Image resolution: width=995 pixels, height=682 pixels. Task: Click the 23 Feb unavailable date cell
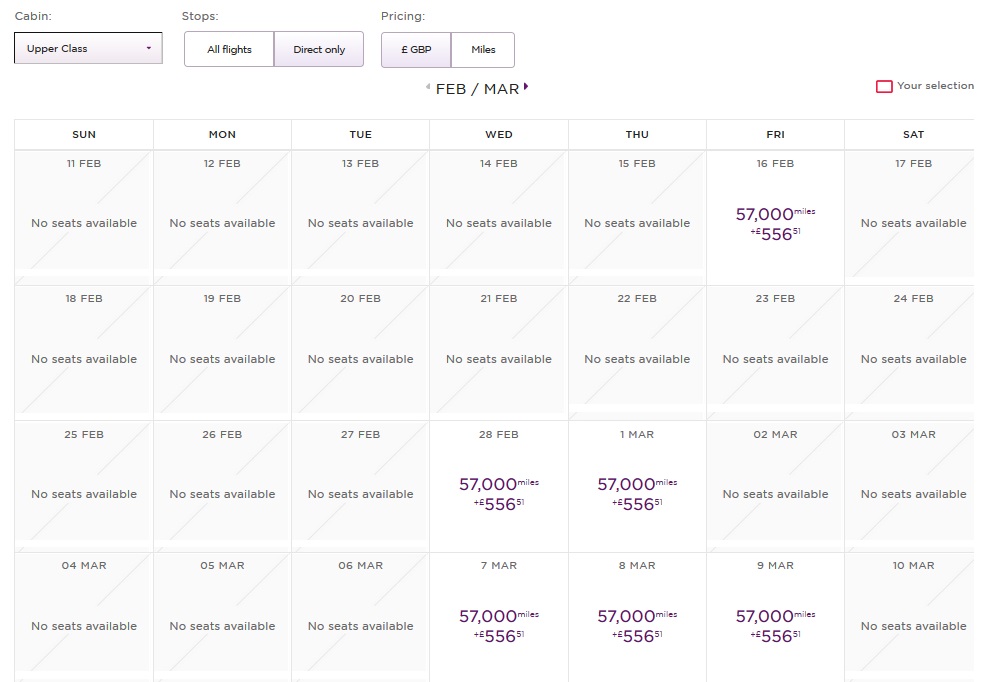click(x=775, y=358)
